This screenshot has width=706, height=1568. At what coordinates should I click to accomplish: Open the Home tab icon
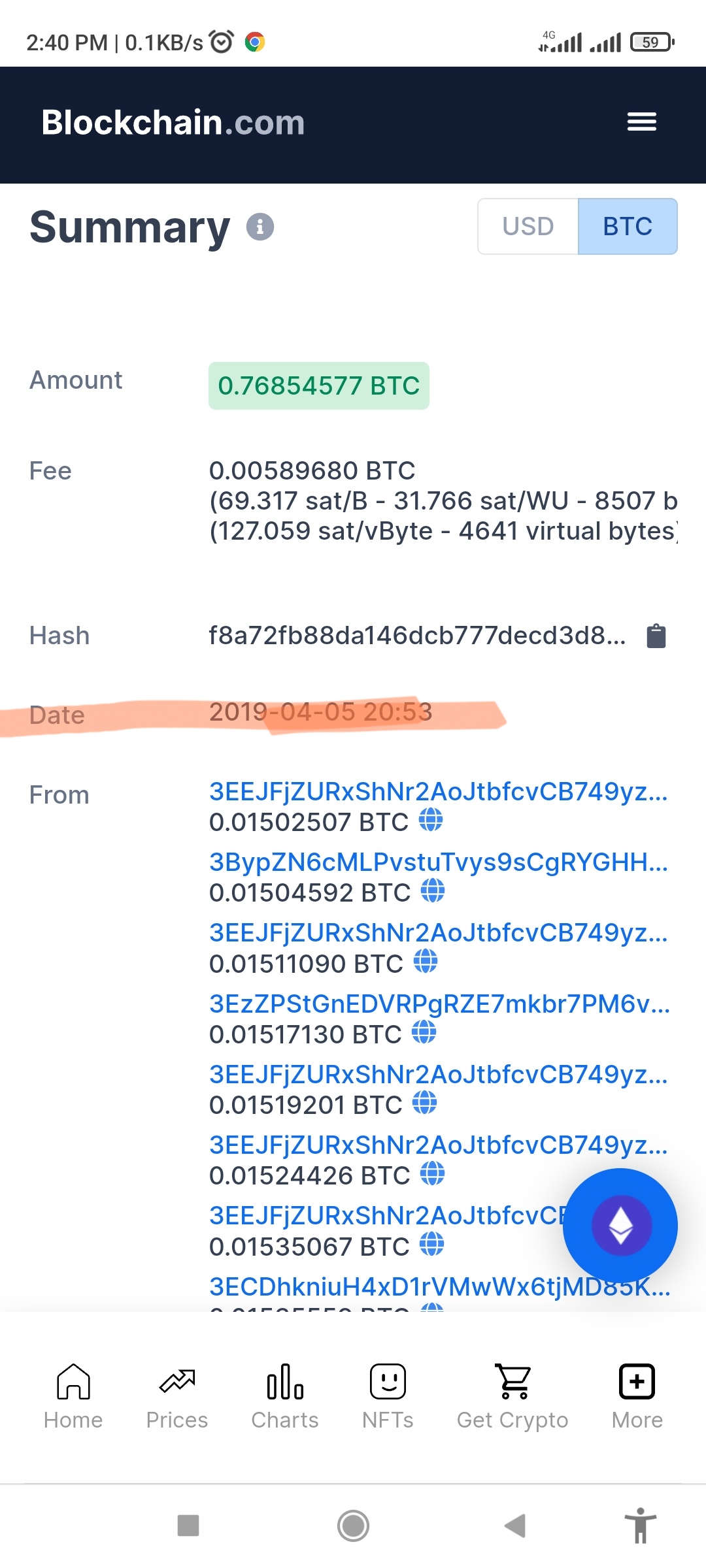tap(73, 1381)
